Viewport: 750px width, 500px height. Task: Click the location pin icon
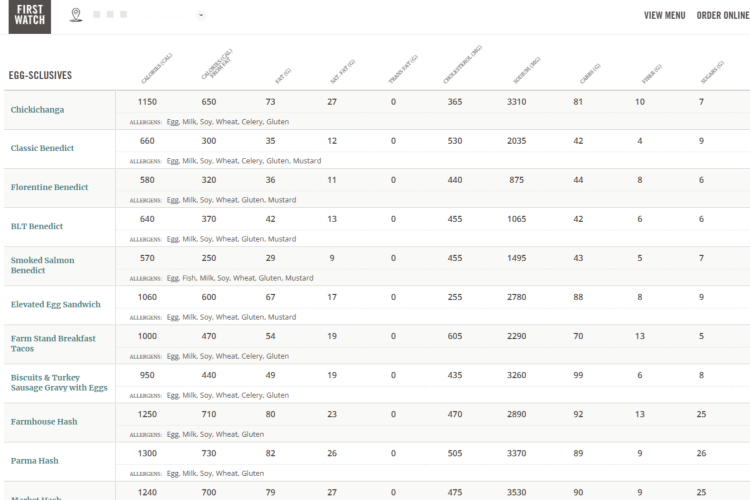(76, 15)
